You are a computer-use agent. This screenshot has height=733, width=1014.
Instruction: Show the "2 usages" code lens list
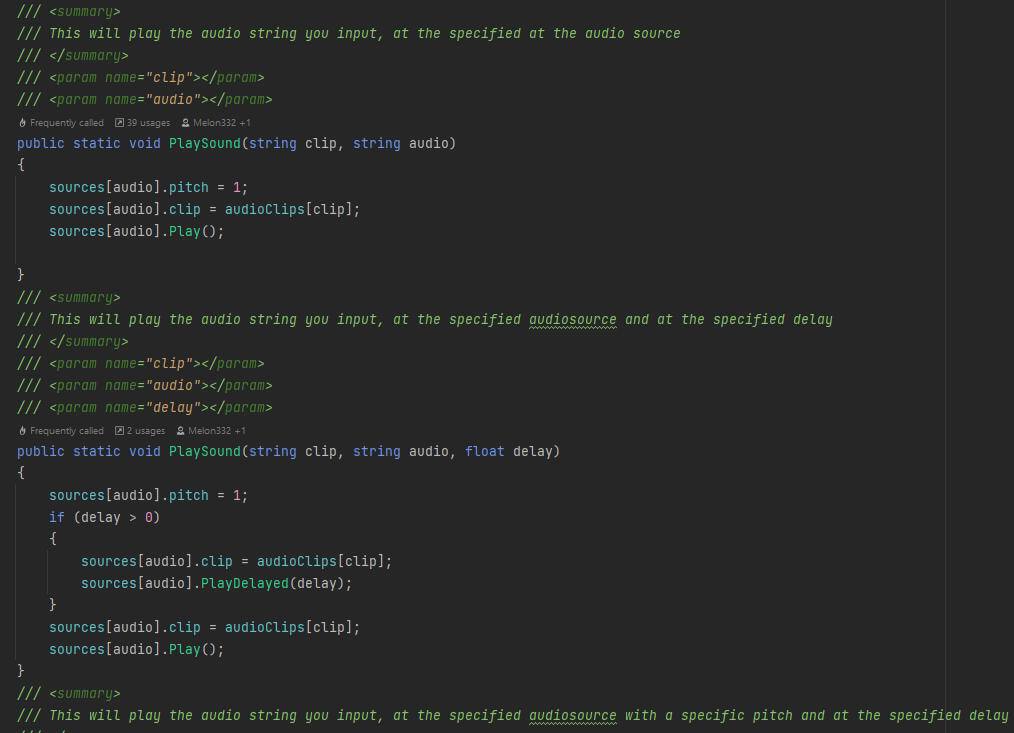[x=145, y=431]
